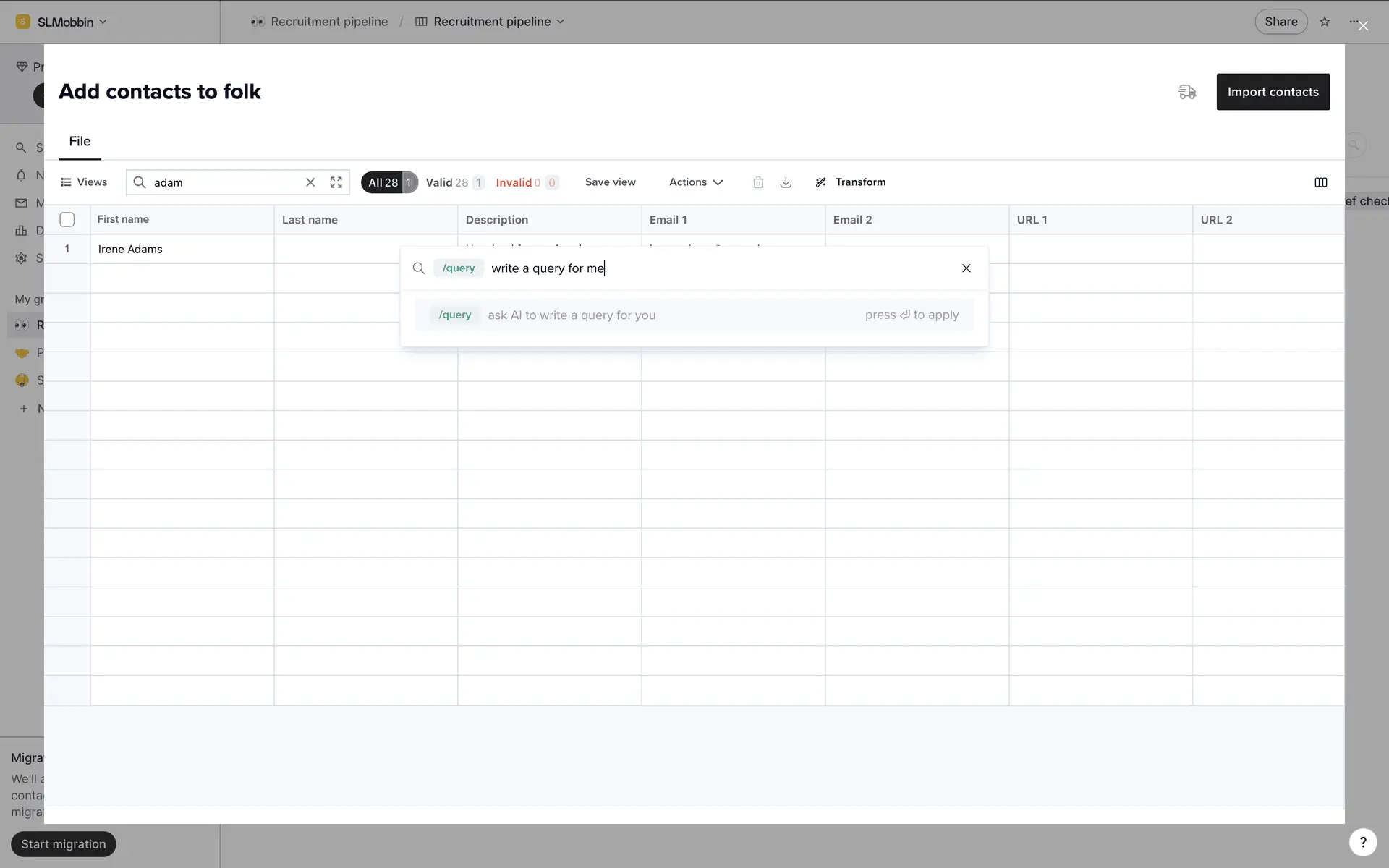Close the query command popup
This screenshot has width=1389, height=868.
(x=966, y=268)
